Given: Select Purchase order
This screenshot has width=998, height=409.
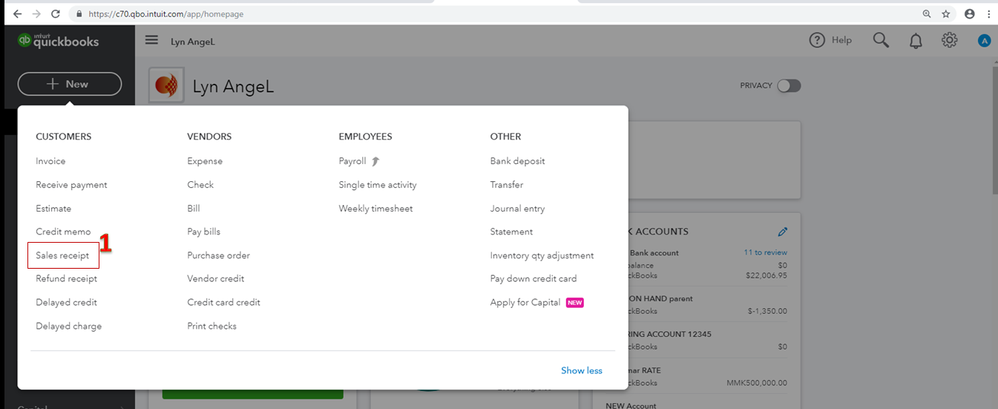Looking at the screenshot, I should pyautogui.click(x=218, y=256).
